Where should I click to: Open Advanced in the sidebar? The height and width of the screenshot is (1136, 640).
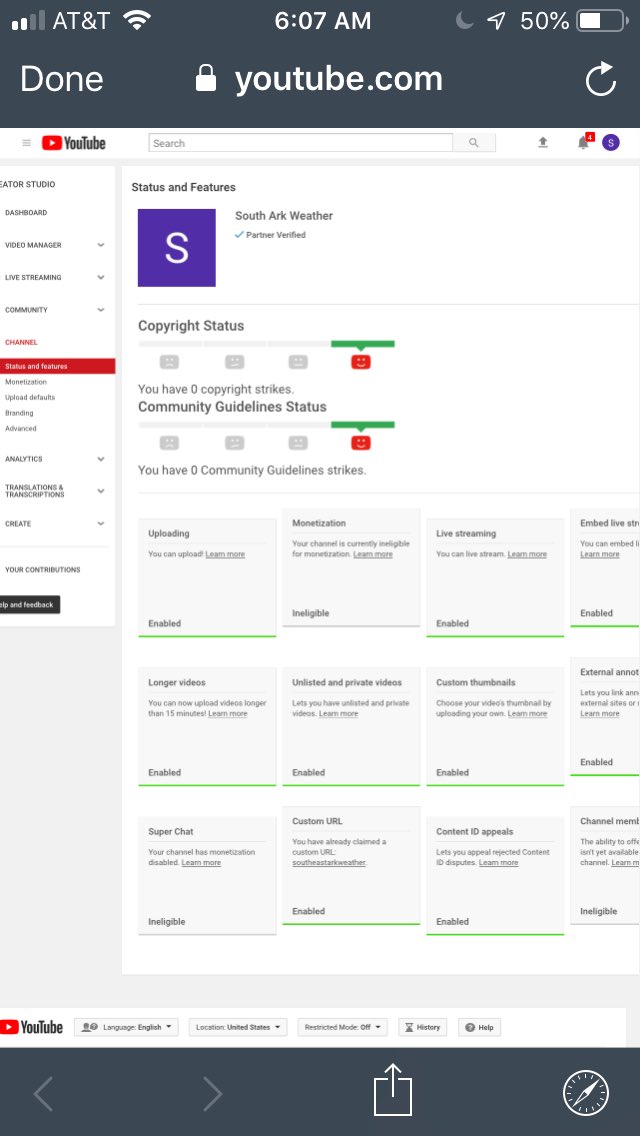click(x=20, y=428)
